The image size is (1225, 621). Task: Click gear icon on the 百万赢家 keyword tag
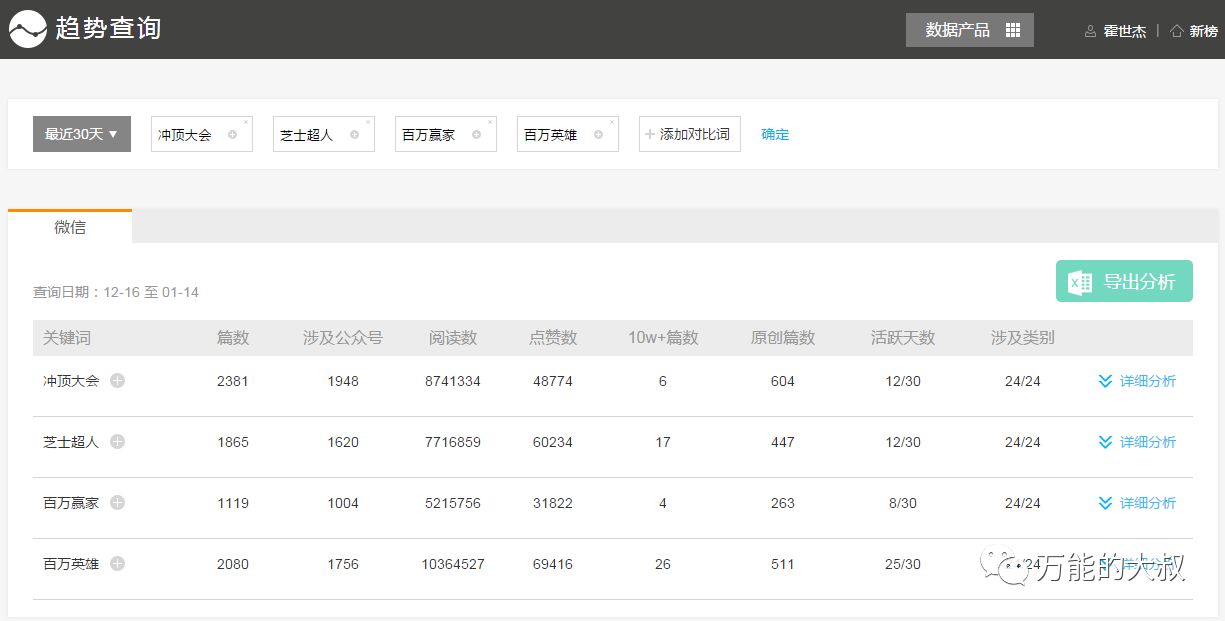[476, 135]
